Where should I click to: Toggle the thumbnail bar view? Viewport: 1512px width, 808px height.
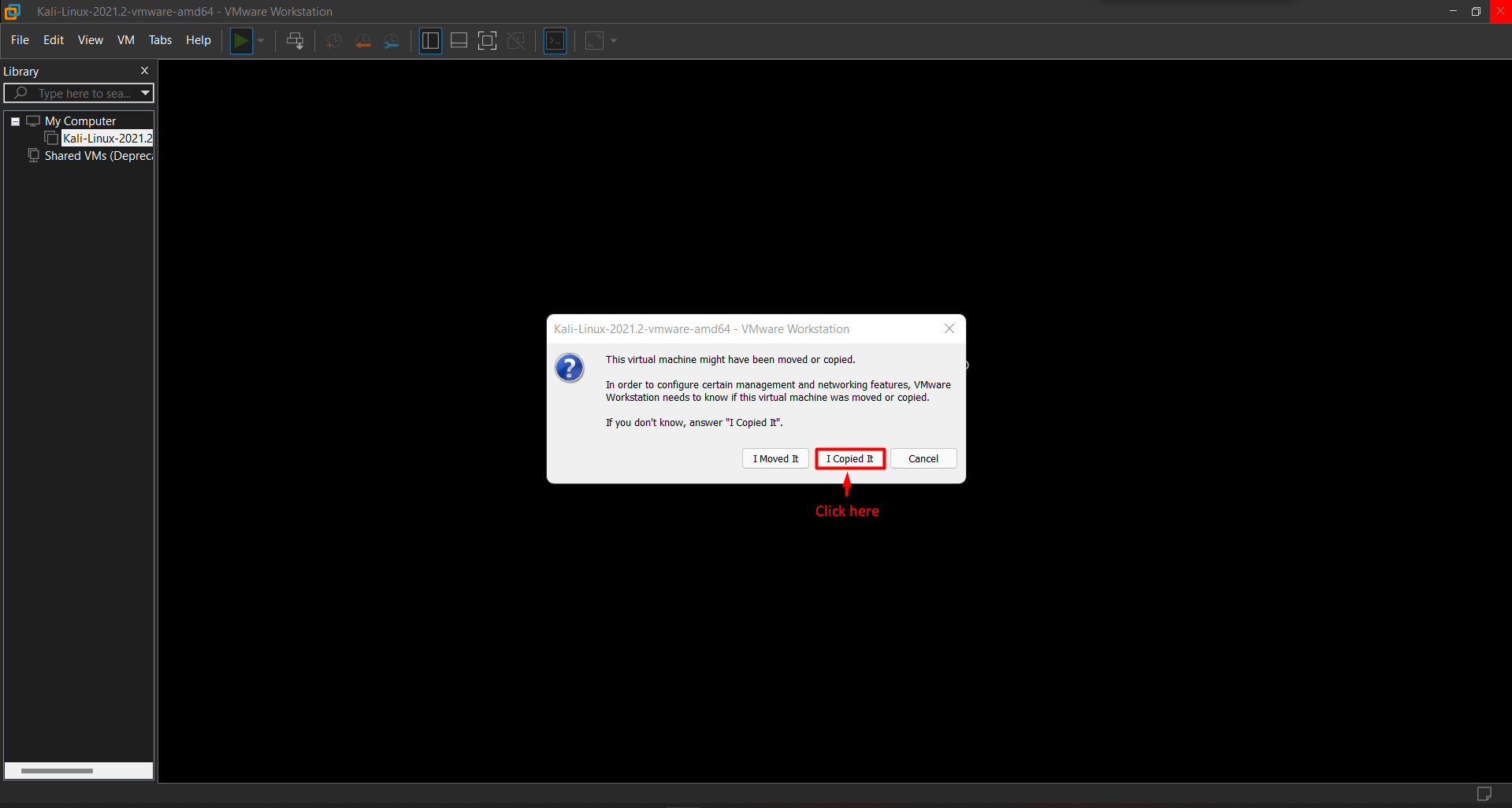[459, 41]
